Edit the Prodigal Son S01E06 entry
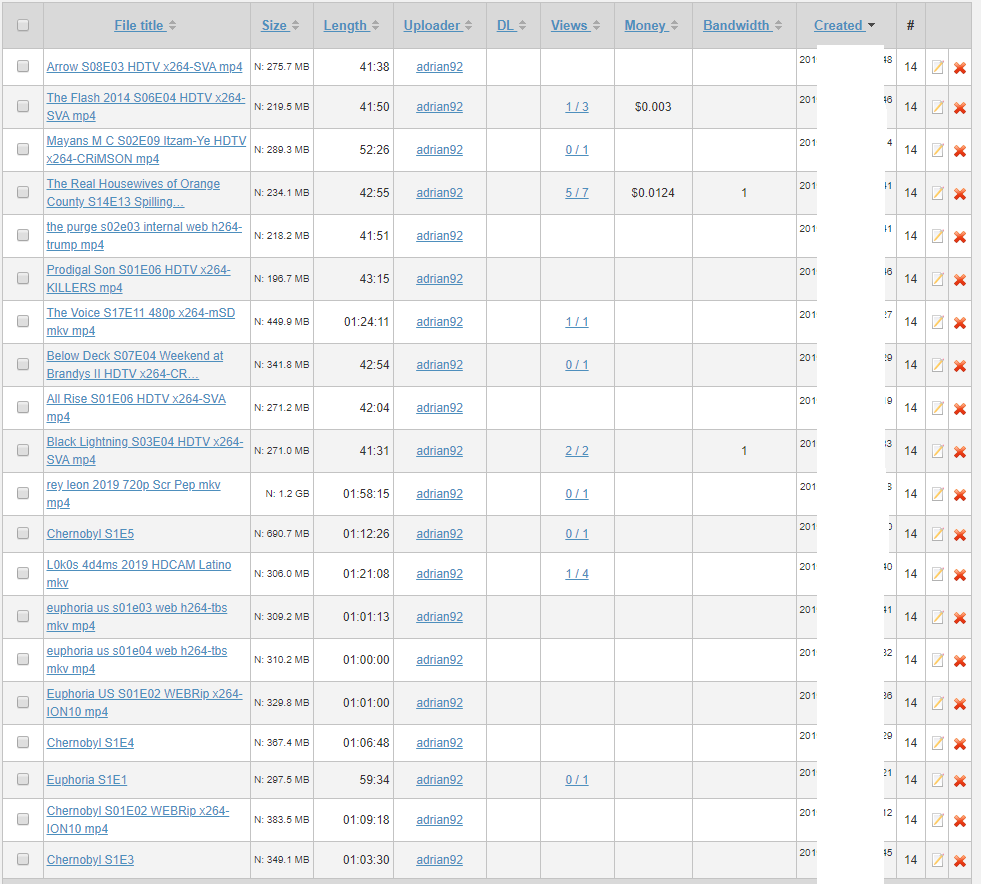 (937, 278)
